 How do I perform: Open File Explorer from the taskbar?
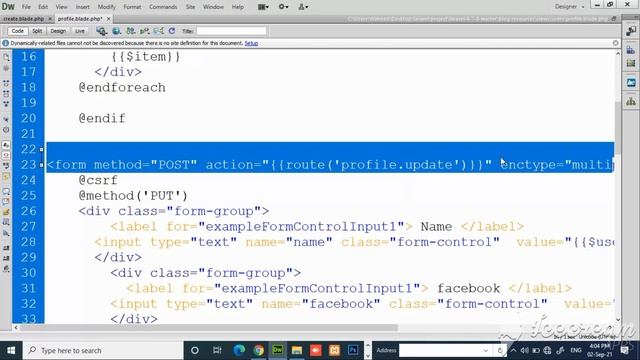click(297, 351)
